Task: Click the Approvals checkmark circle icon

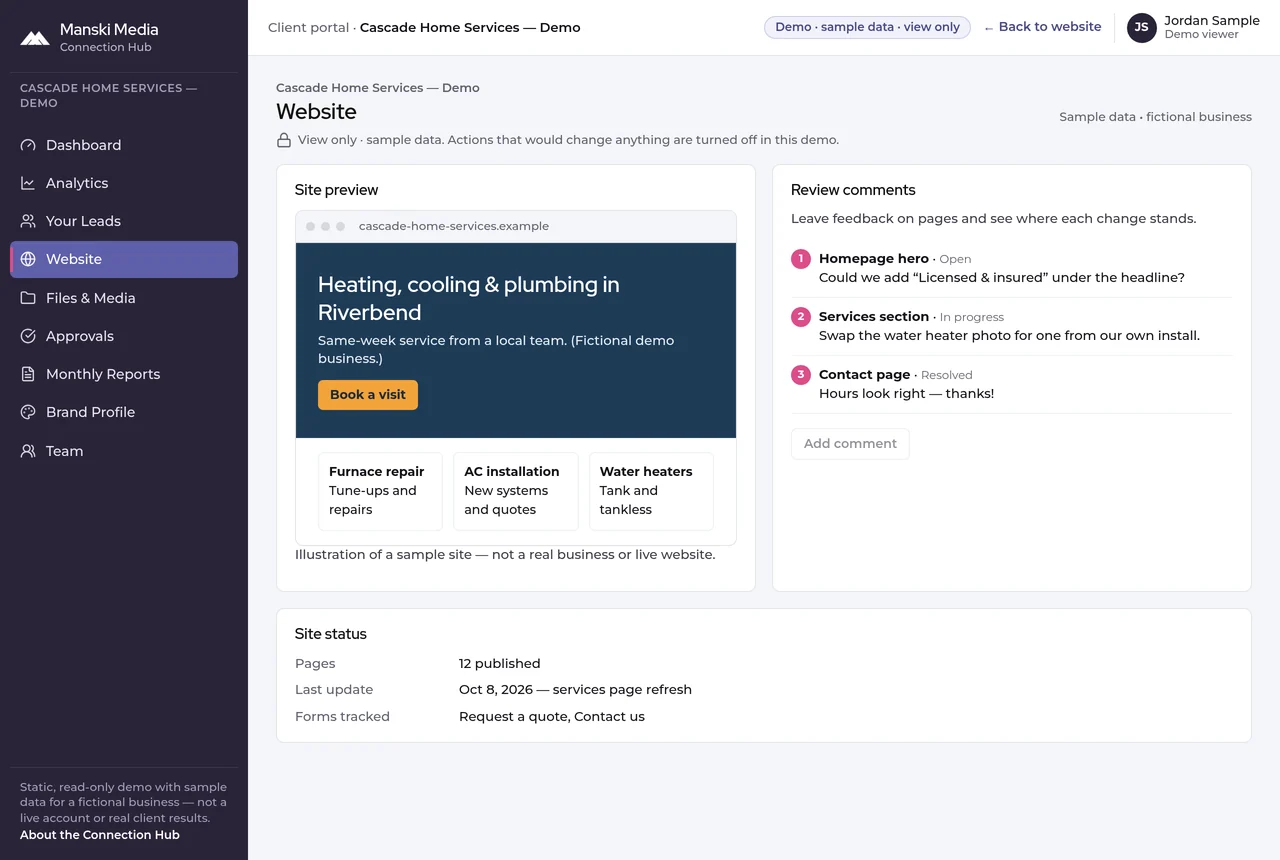Action: [x=28, y=336]
